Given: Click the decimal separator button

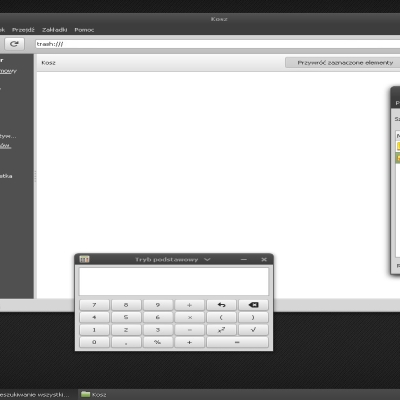Looking at the screenshot, I should coord(126,342).
